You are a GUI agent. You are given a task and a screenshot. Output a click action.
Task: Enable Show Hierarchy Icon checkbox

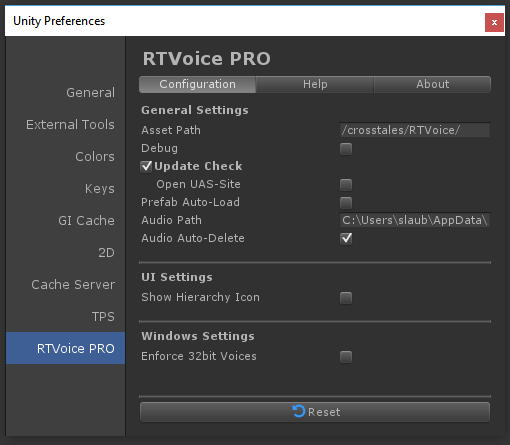pos(346,298)
